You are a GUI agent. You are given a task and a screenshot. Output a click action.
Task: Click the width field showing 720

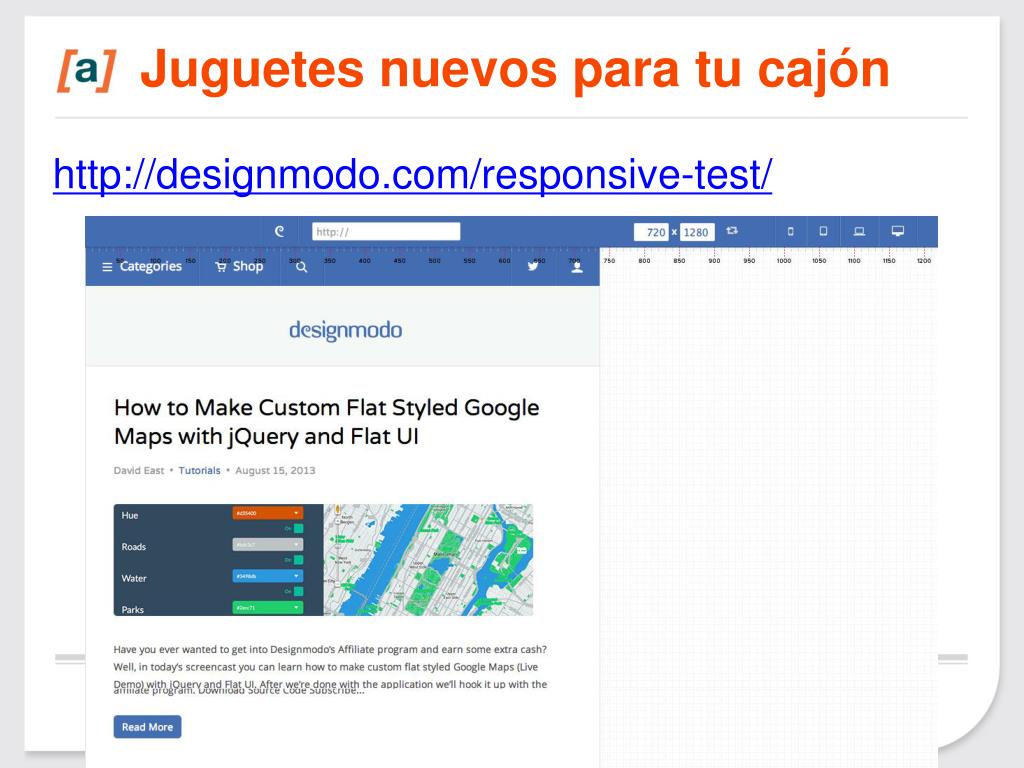click(x=651, y=232)
